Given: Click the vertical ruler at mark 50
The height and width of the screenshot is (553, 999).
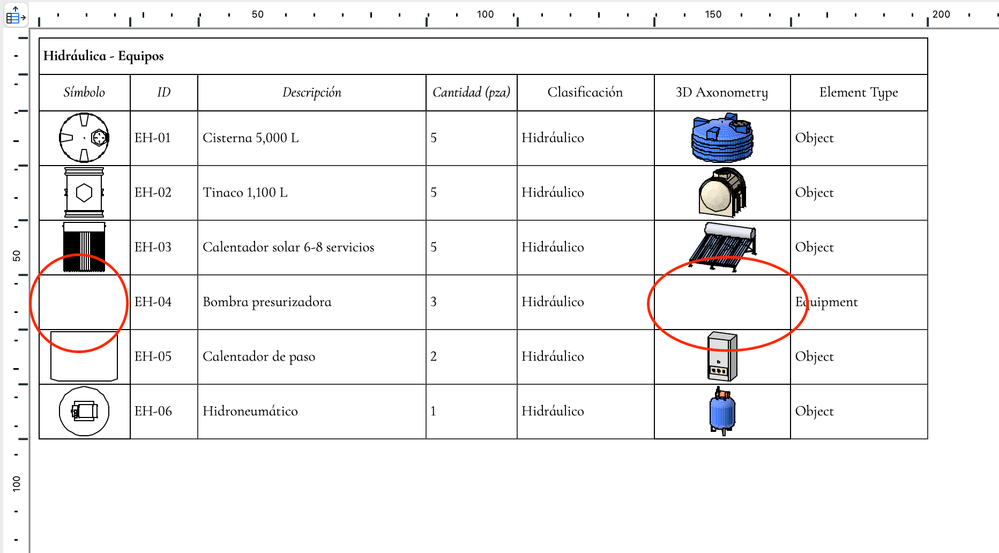Looking at the screenshot, I should click(17, 256).
